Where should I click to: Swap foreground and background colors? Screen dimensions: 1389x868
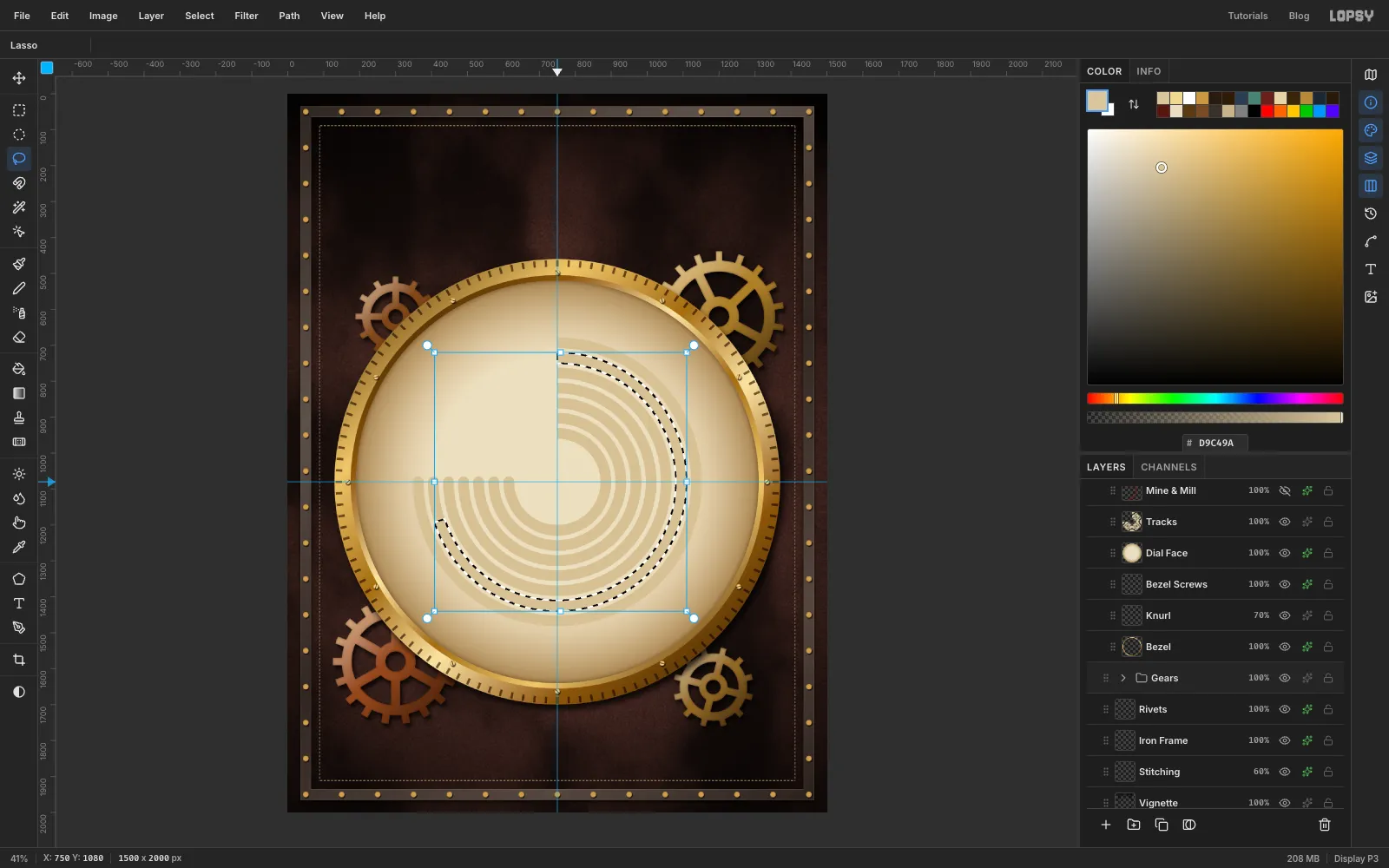(x=1134, y=104)
